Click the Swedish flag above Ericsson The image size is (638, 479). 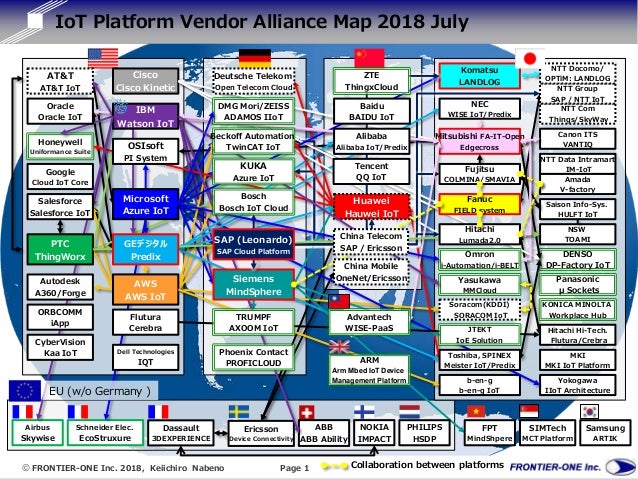239,412
